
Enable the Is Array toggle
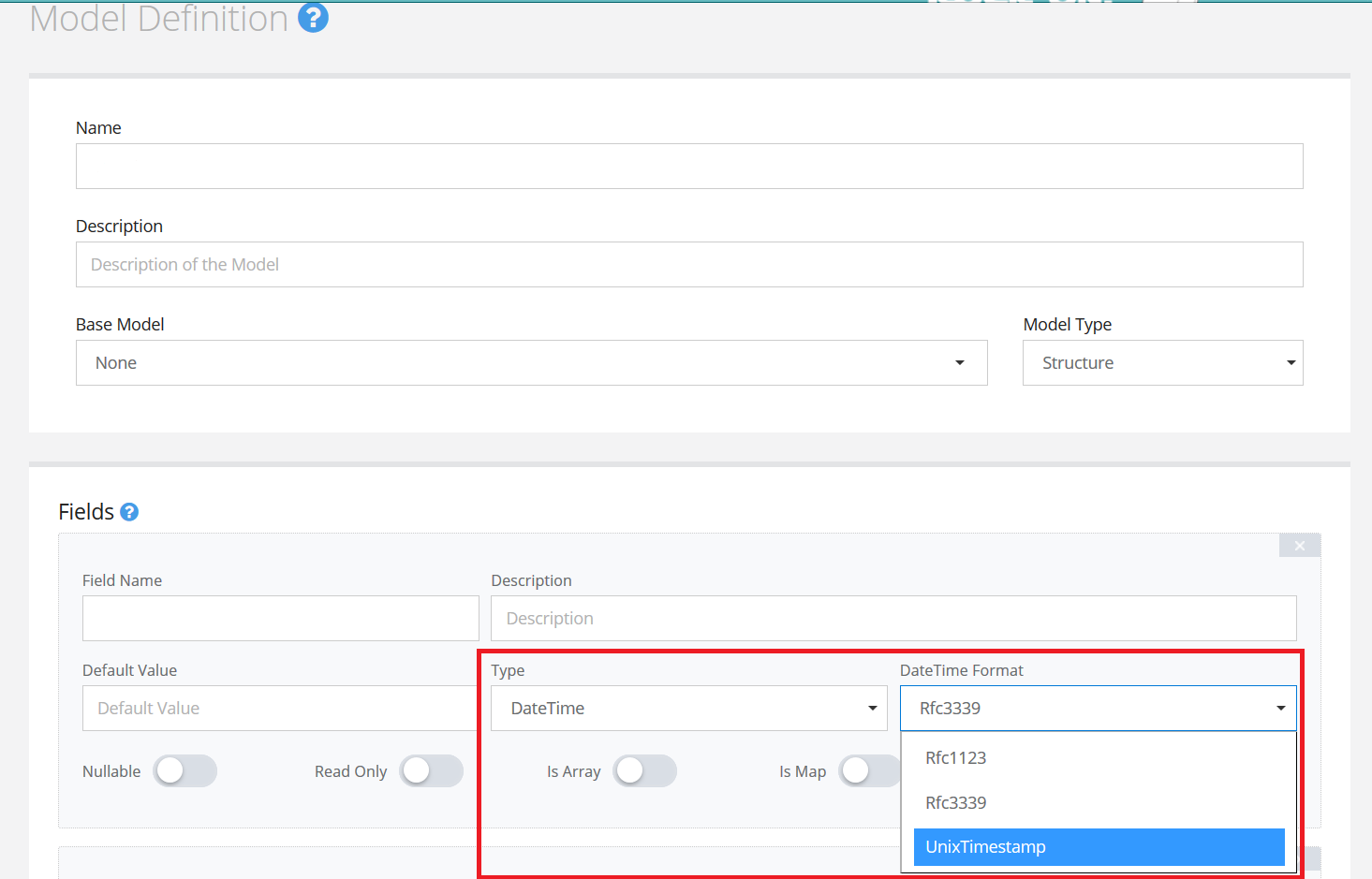[x=644, y=771]
